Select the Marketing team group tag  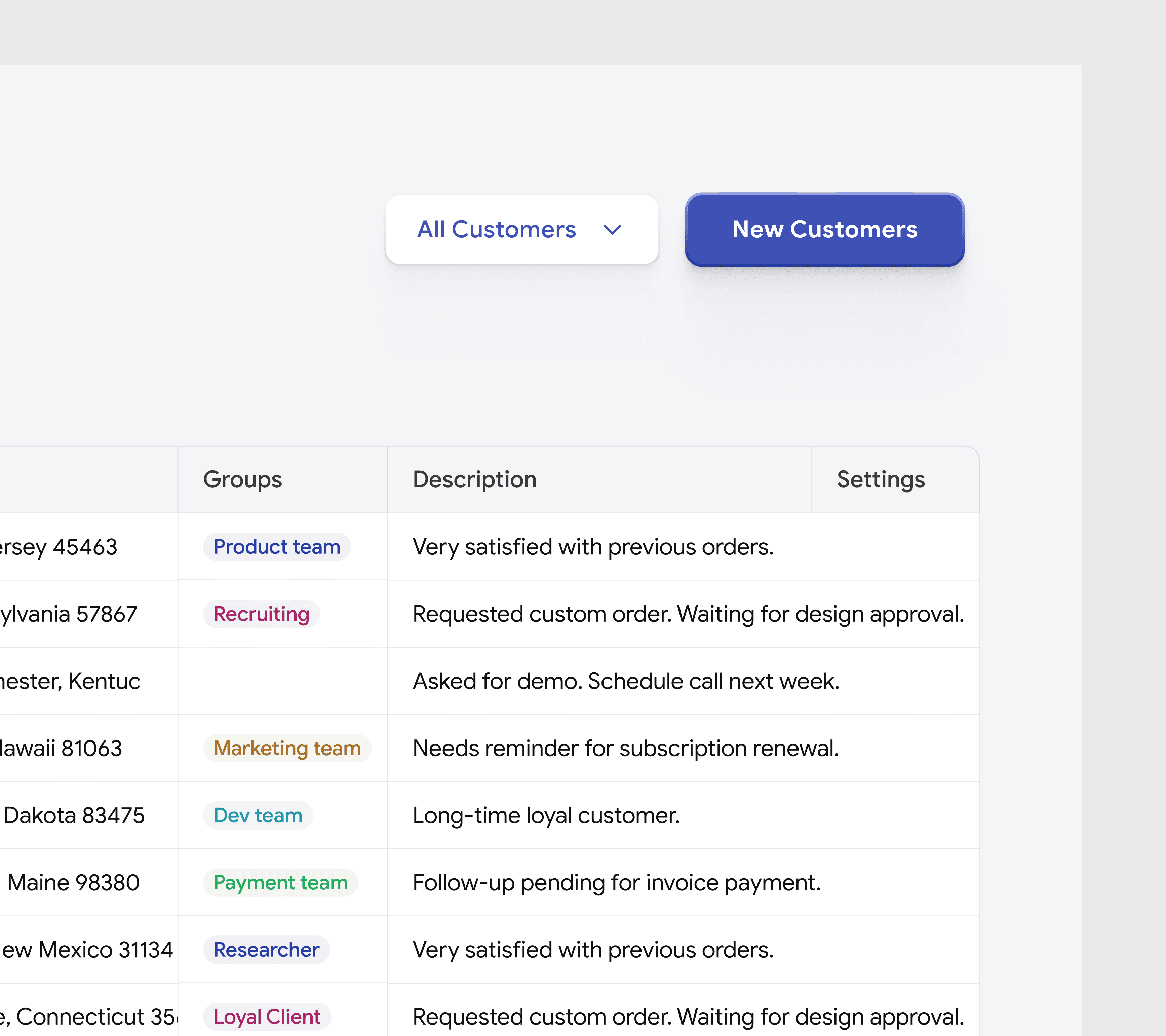[x=287, y=749]
